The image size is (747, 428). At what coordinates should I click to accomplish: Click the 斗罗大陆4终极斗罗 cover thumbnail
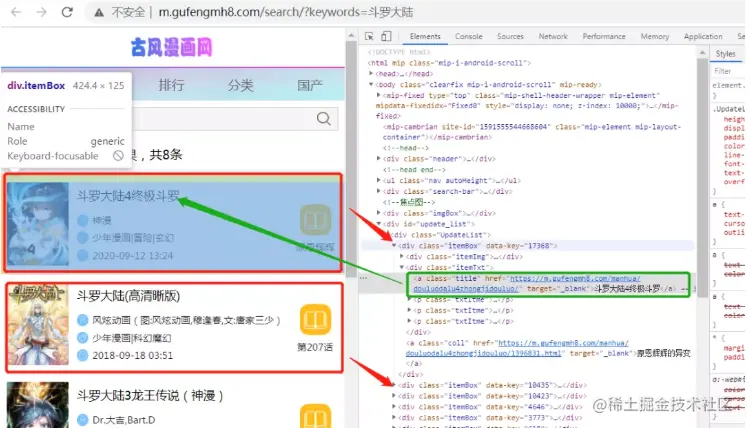pyautogui.click(x=38, y=224)
